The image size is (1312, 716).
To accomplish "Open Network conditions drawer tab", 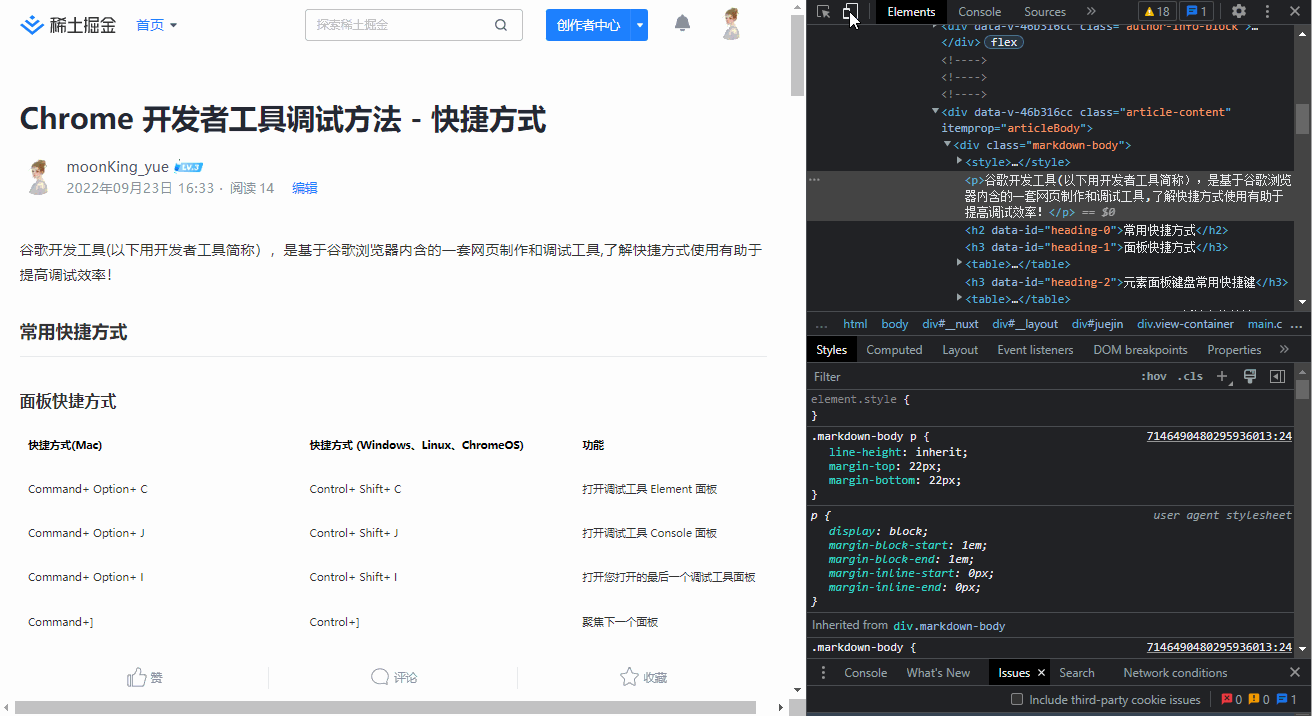I will click(1175, 673).
